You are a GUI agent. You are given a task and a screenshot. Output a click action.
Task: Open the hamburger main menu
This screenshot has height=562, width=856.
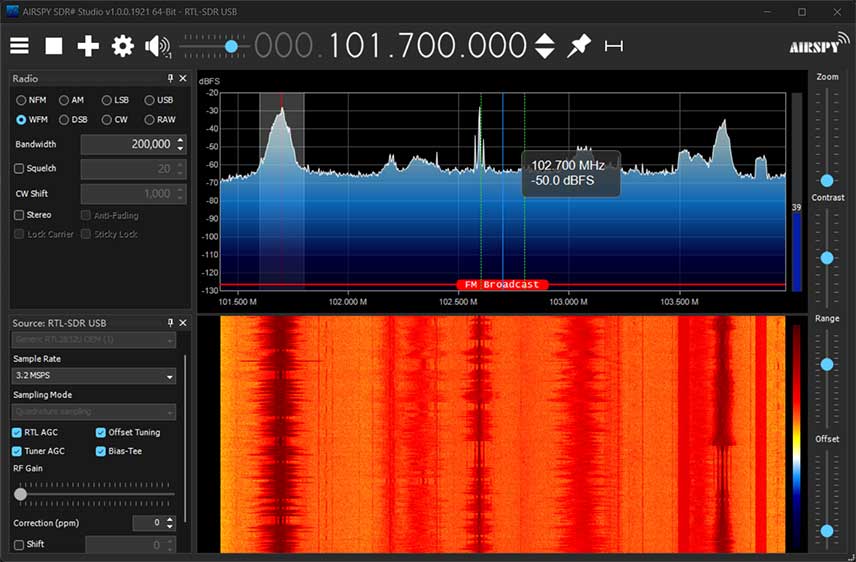point(19,46)
